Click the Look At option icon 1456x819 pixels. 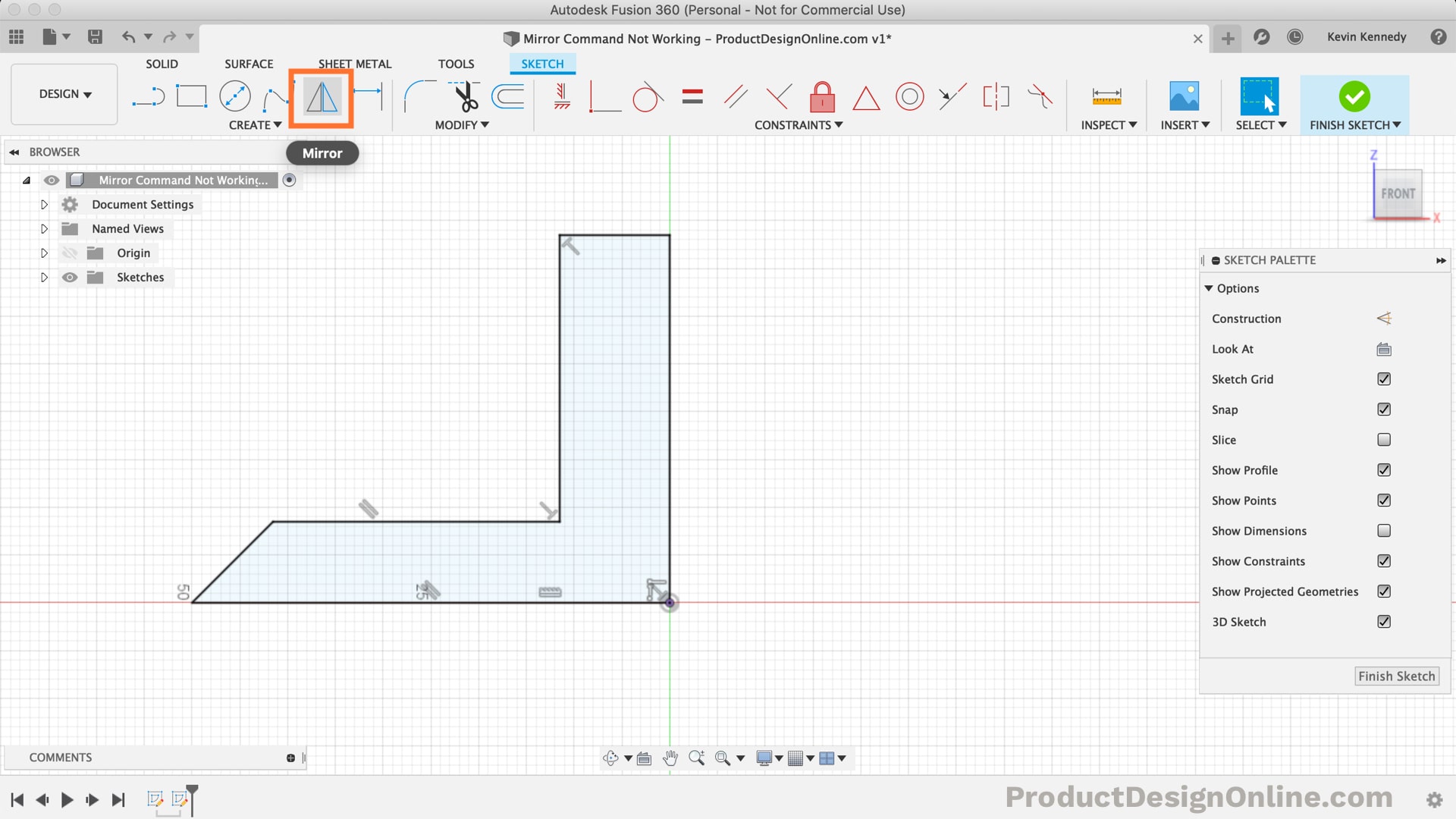tap(1384, 349)
